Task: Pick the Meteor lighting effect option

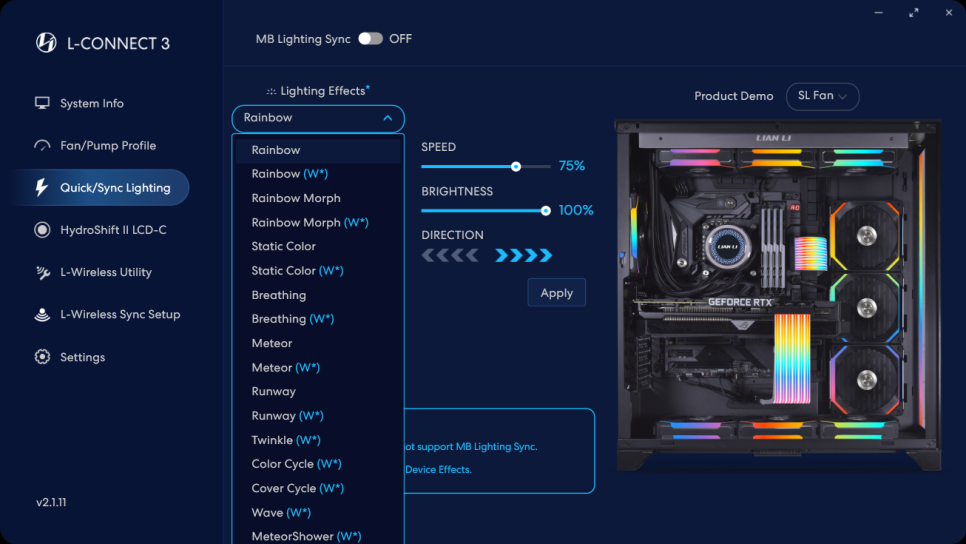Action: pyautogui.click(x=272, y=343)
